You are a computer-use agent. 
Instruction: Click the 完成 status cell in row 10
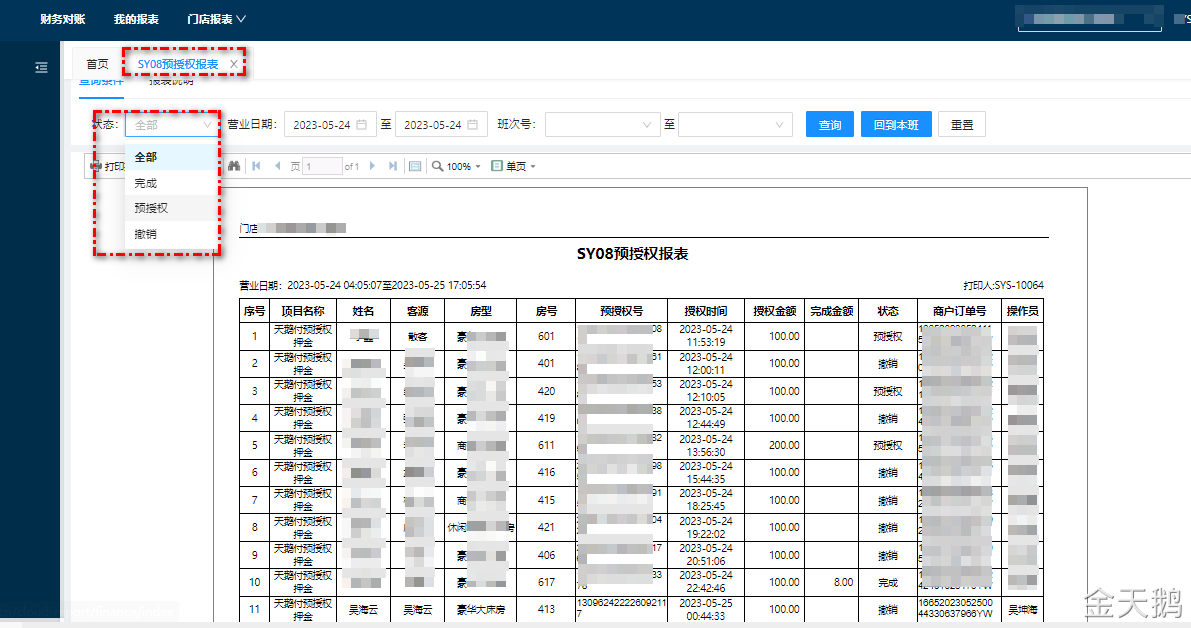888,582
